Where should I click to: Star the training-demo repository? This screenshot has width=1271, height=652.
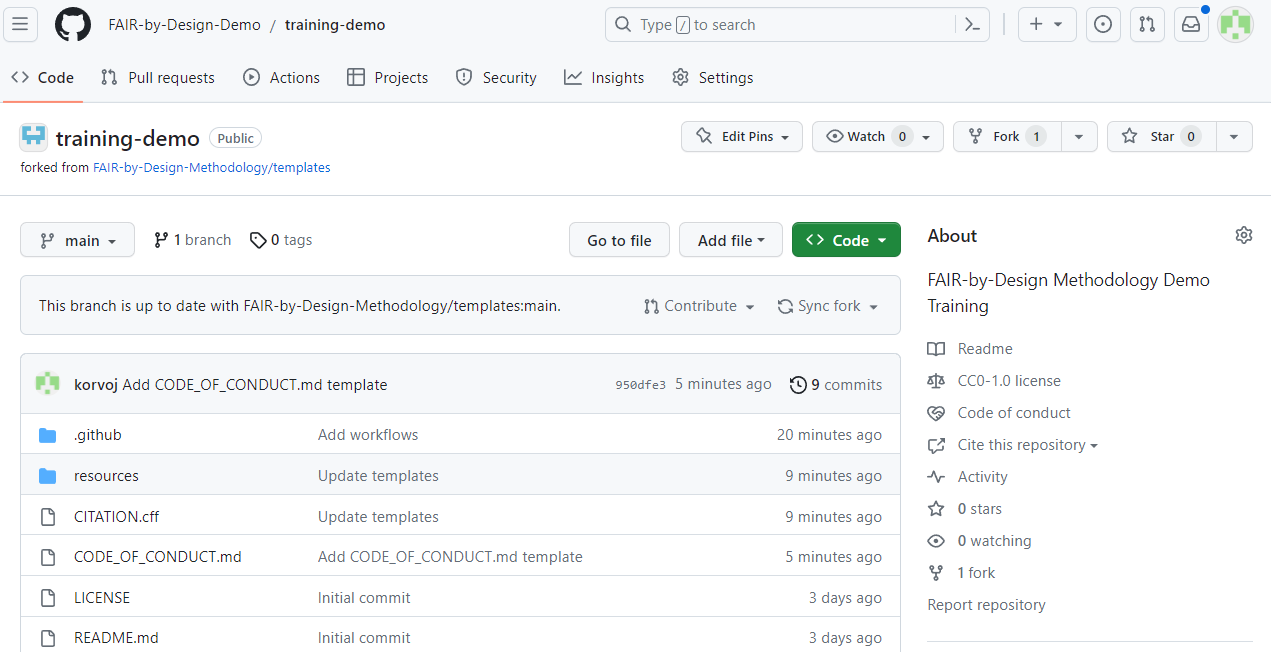(x=1161, y=136)
